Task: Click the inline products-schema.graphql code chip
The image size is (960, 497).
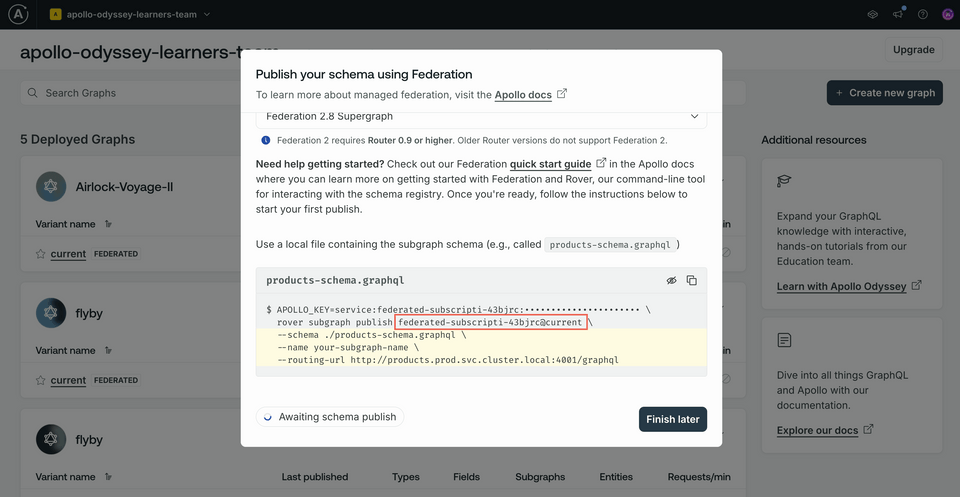Action: coord(611,244)
